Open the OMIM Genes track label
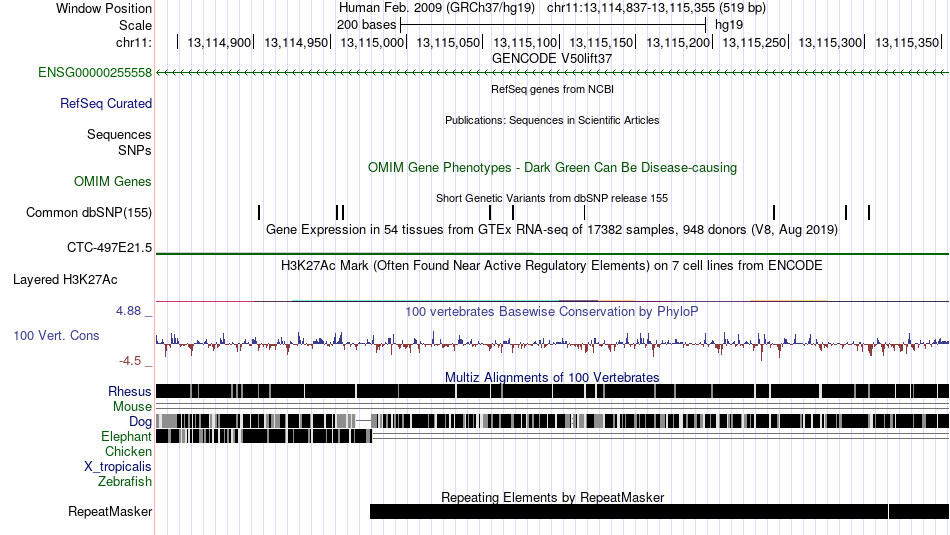 (x=113, y=181)
